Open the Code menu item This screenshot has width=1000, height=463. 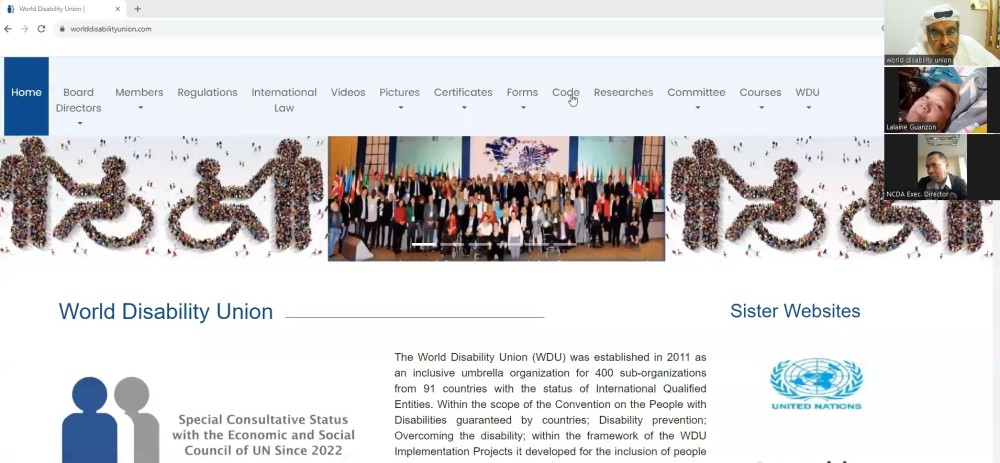(x=566, y=92)
